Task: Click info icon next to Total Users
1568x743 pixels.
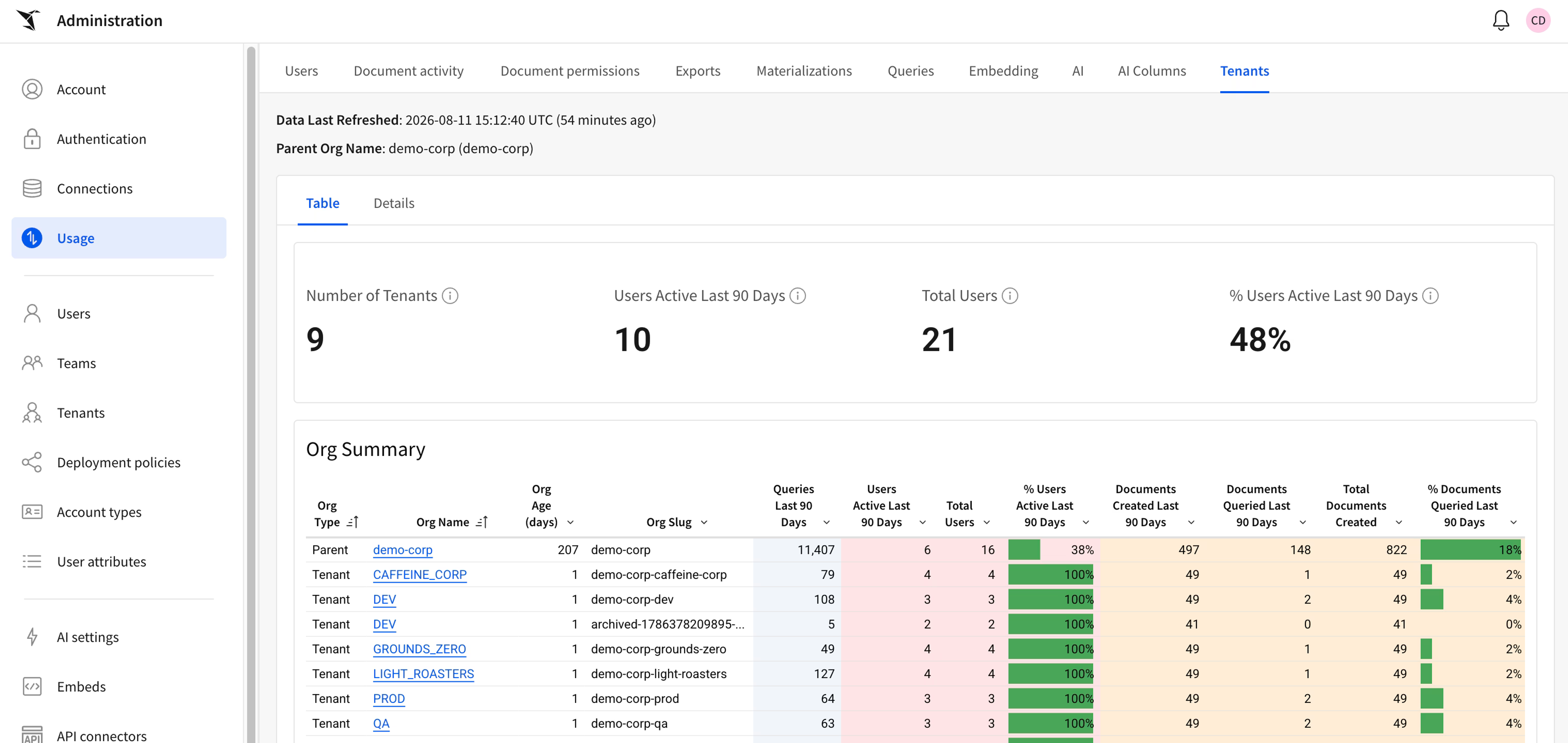Action: tap(1010, 296)
